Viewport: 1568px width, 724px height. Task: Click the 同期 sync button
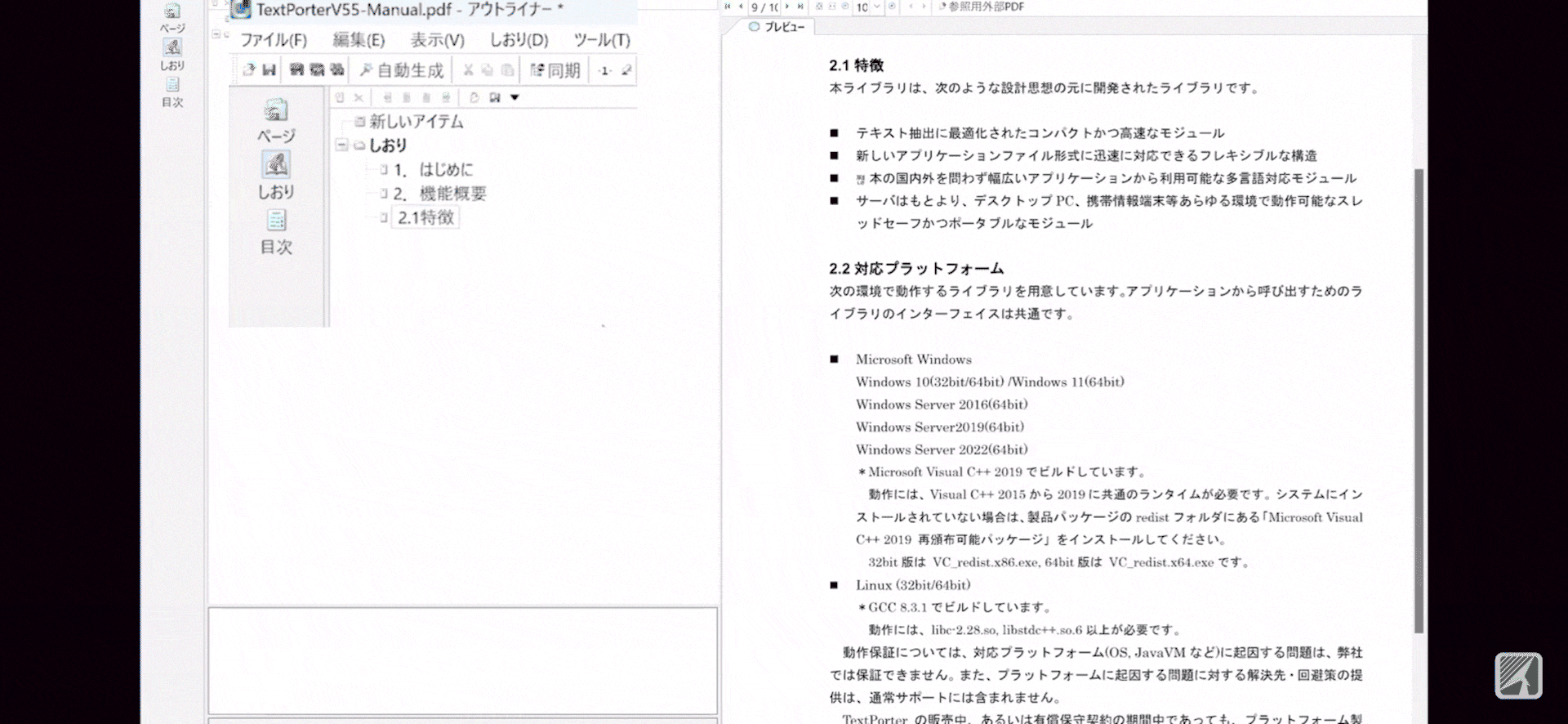(x=555, y=70)
